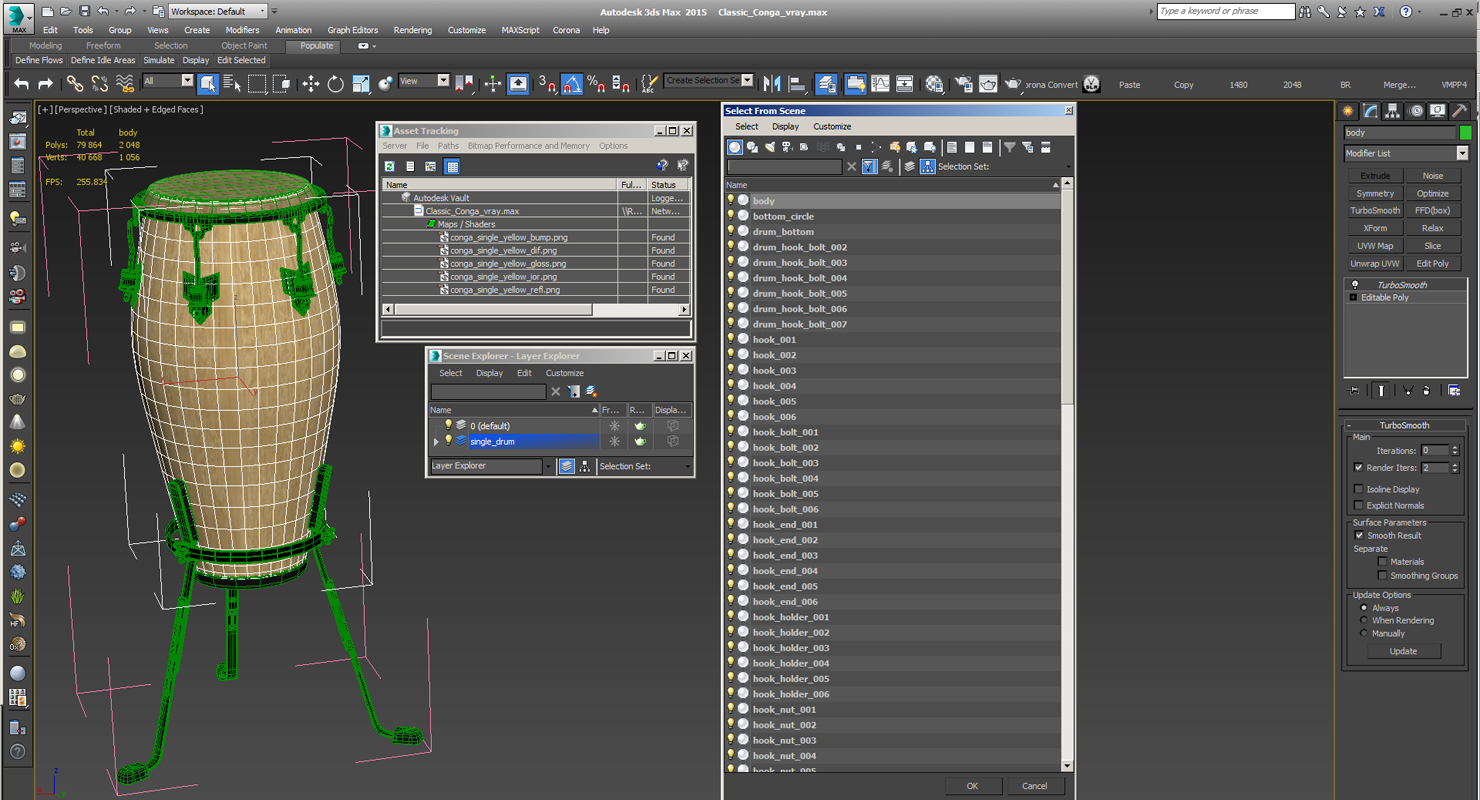Open the selection filter All dropdown
This screenshot has width=1480, height=800.
pos(168,81)
